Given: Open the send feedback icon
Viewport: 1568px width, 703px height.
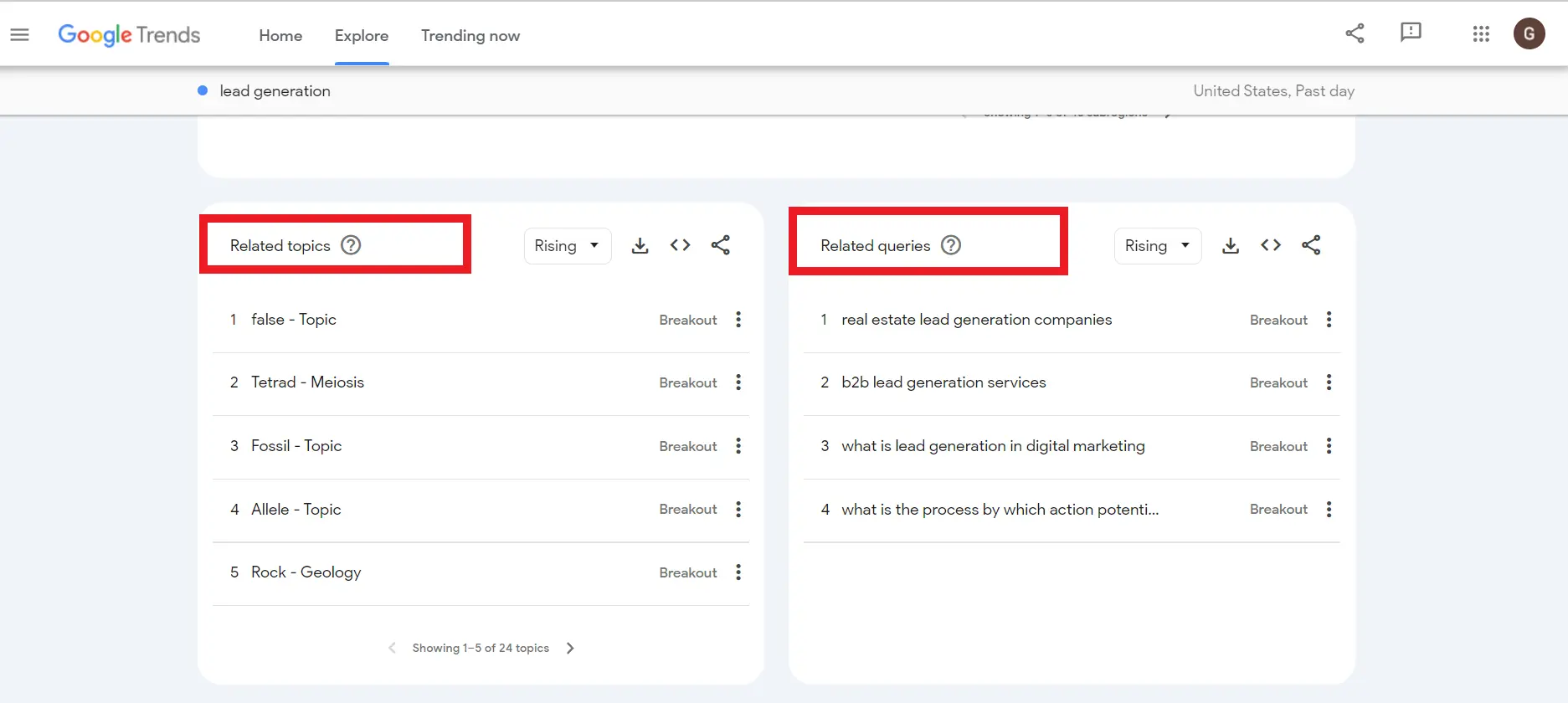Looking at the screenshot, I should click(1411, 33).
